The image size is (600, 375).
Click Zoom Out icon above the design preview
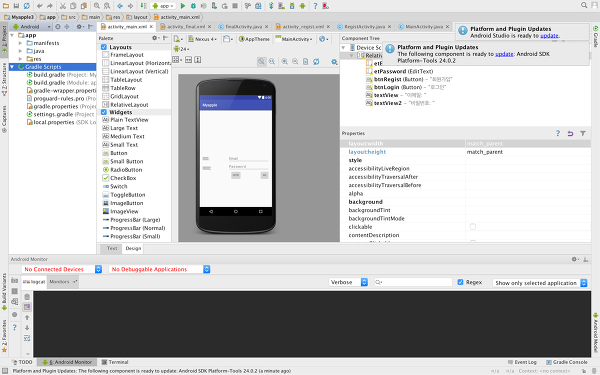295,62
